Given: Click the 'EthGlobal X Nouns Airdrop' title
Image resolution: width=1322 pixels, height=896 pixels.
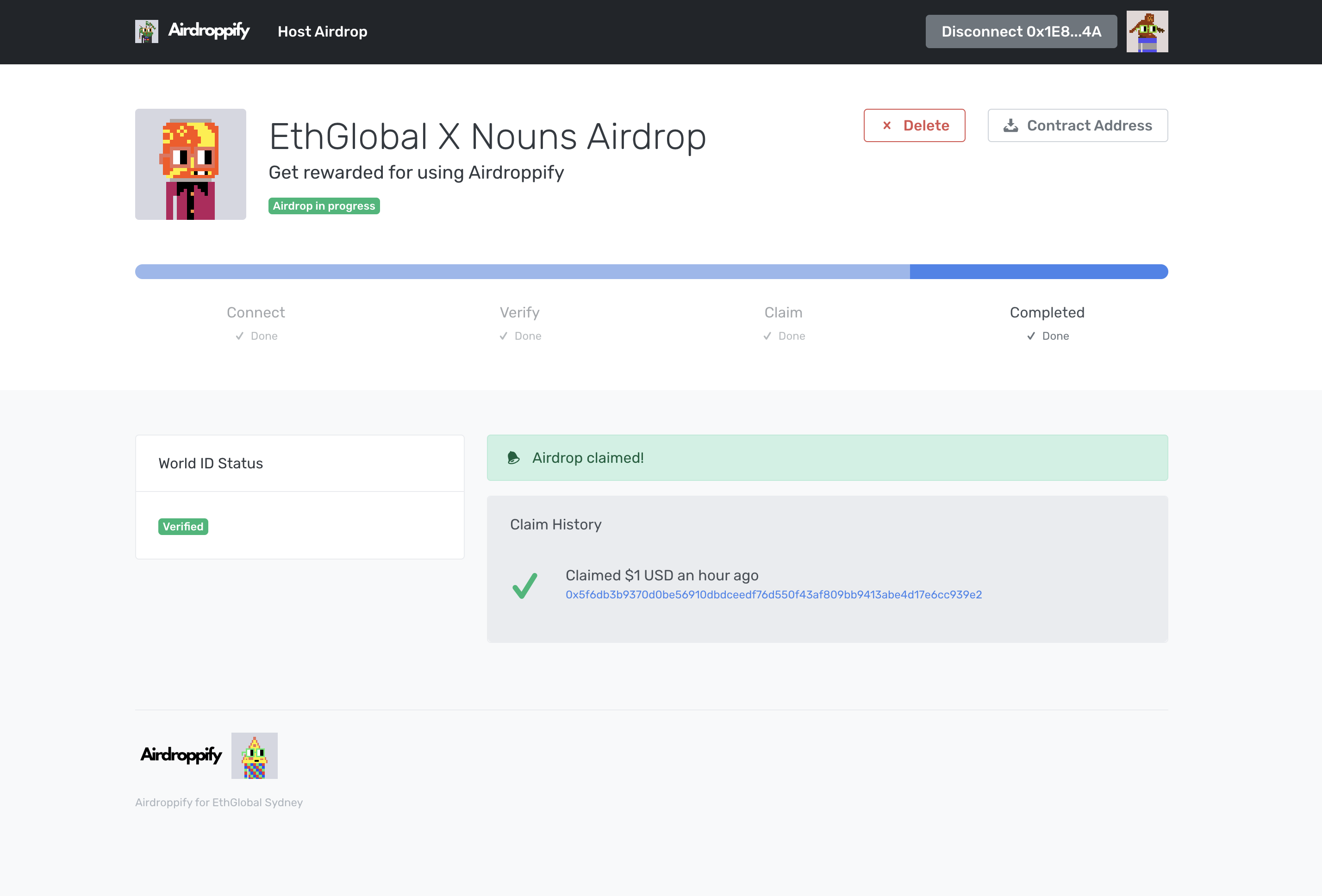Looking at the screenshot, I should click(x=487, y=137).
